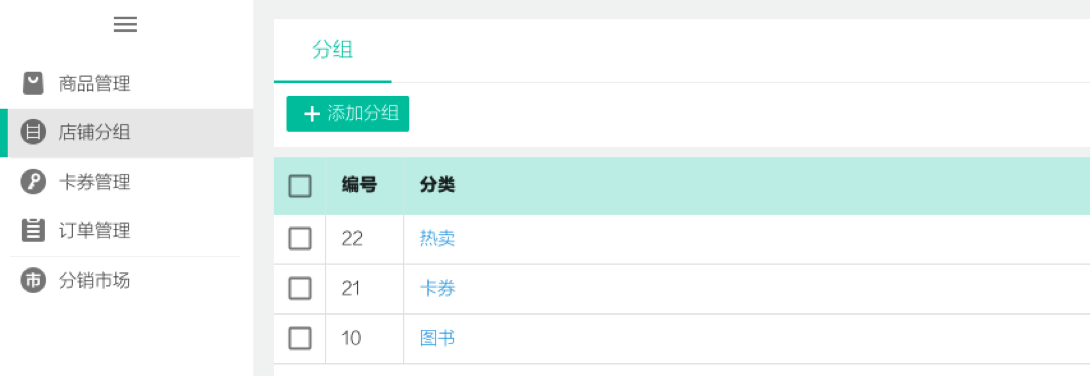Toggle the hamburger sidebar menu icon

(x=126, y=24)
